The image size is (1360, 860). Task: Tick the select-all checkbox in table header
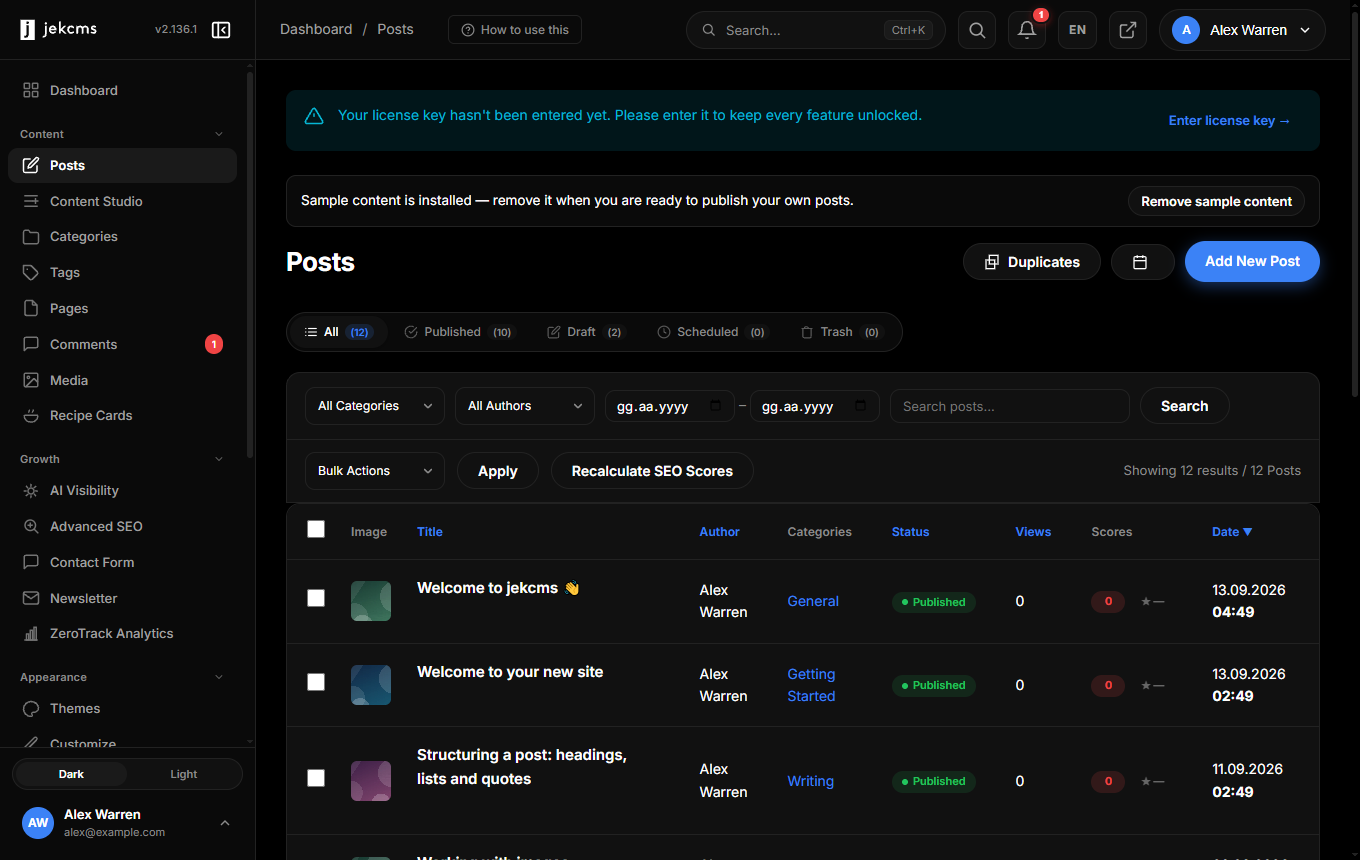coord(316,529)
